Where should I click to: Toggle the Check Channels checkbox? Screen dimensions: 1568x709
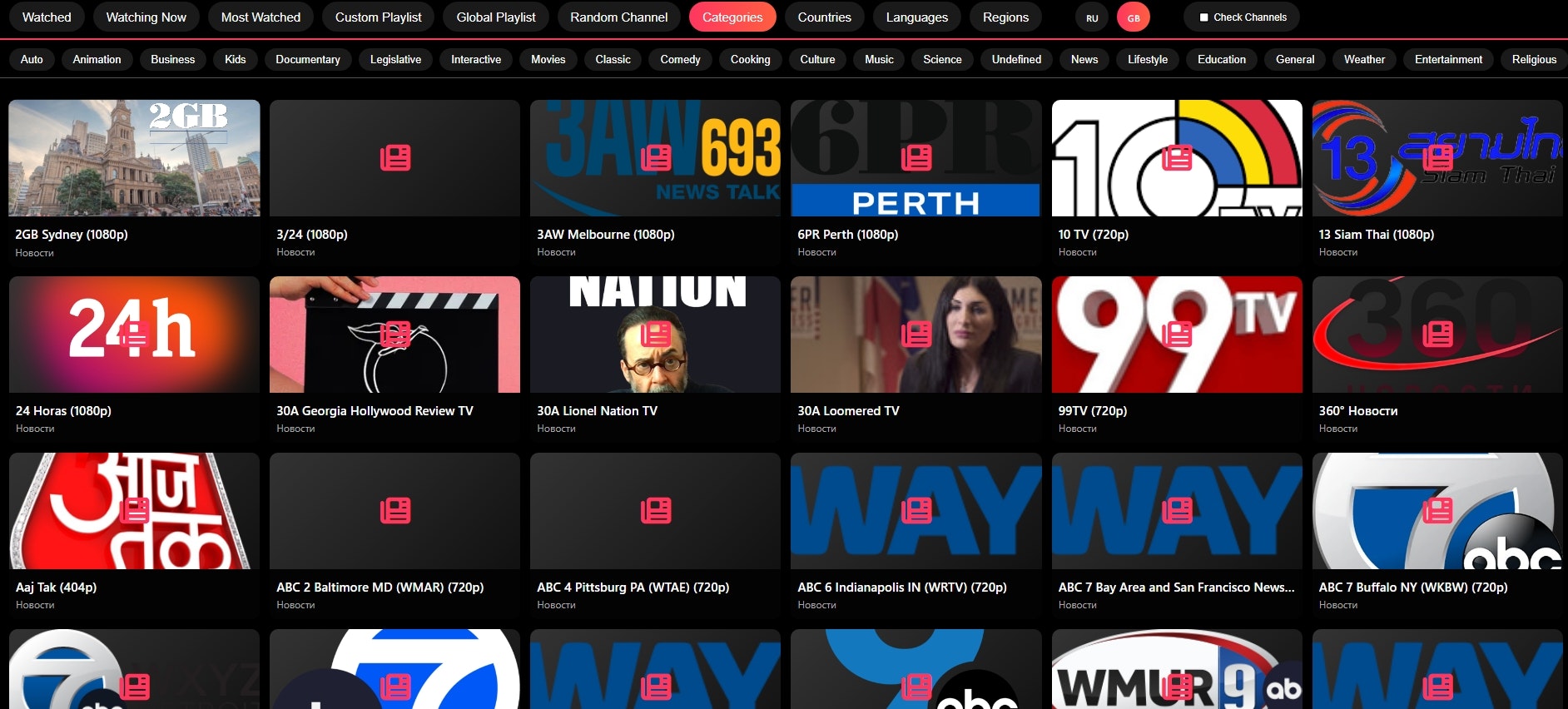click(1203, 17)
